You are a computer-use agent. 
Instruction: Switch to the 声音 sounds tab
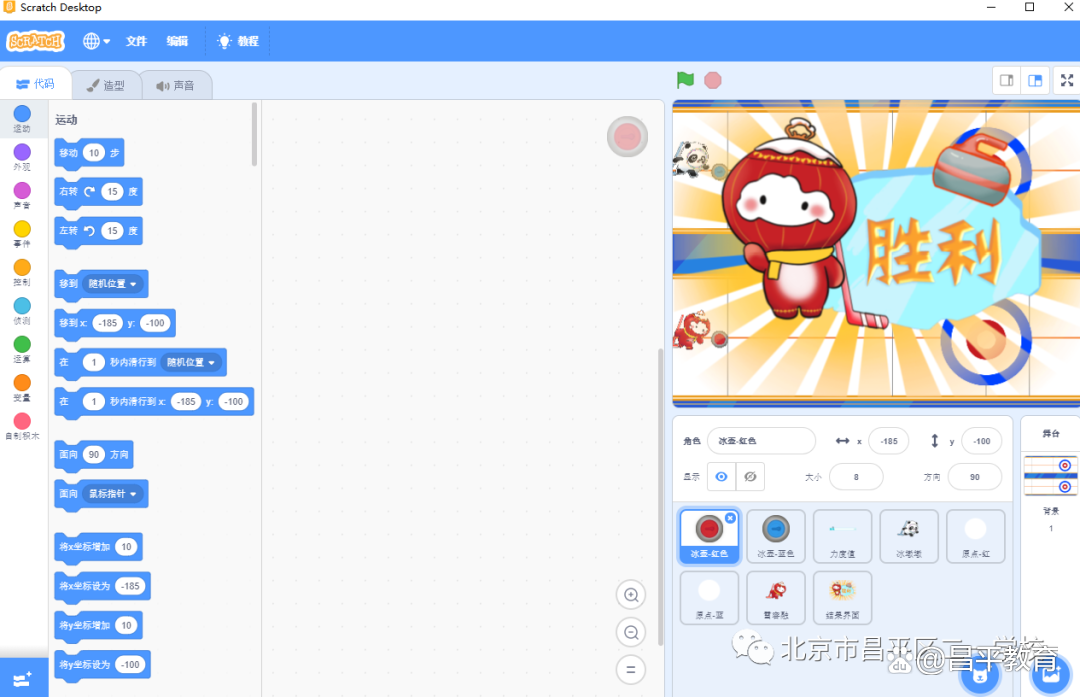176,85
